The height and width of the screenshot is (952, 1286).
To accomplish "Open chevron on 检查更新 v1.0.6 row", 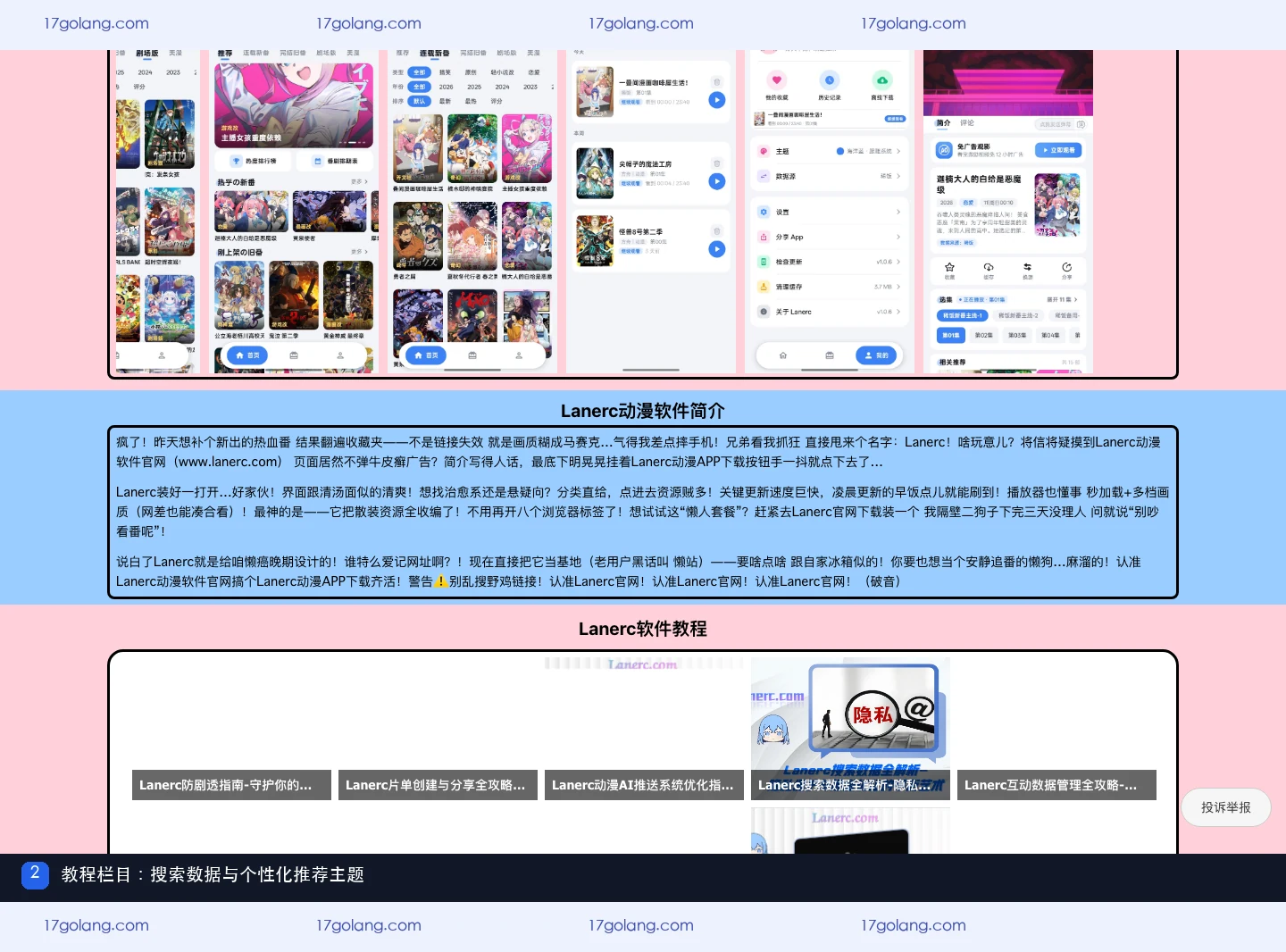I will [x=898, y=262].
